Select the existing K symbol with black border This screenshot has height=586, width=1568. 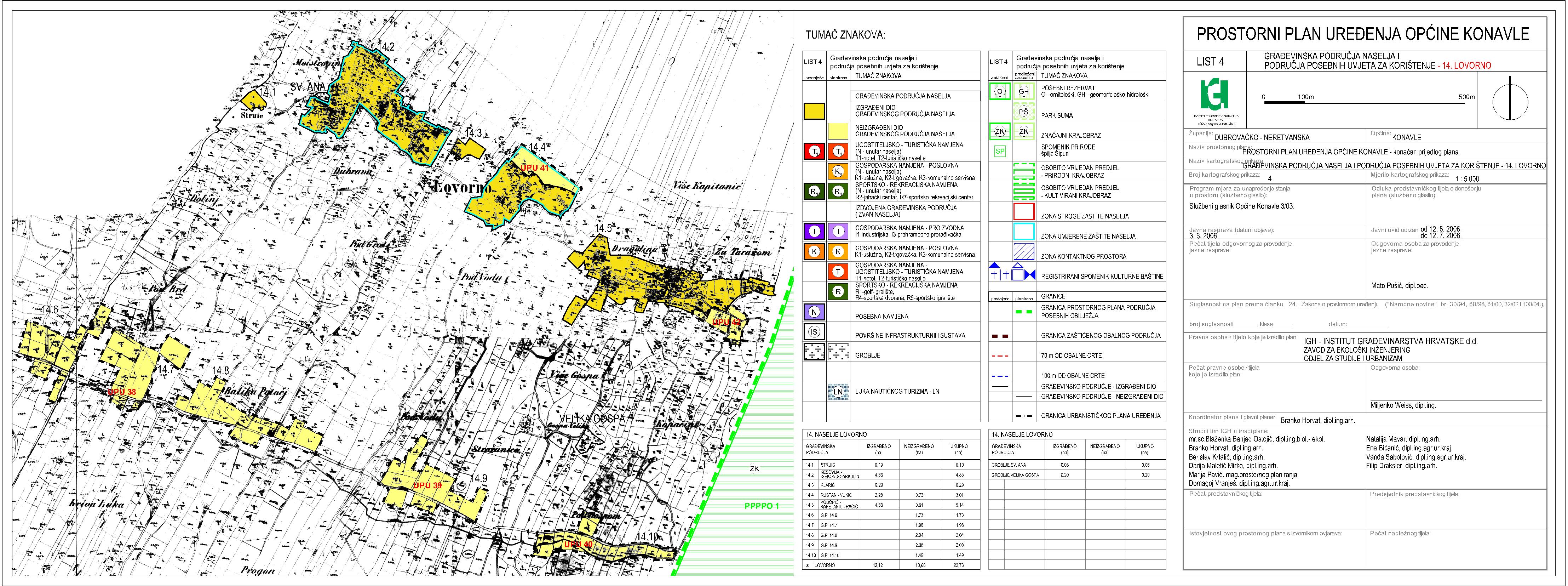click(x=814, y=251)
